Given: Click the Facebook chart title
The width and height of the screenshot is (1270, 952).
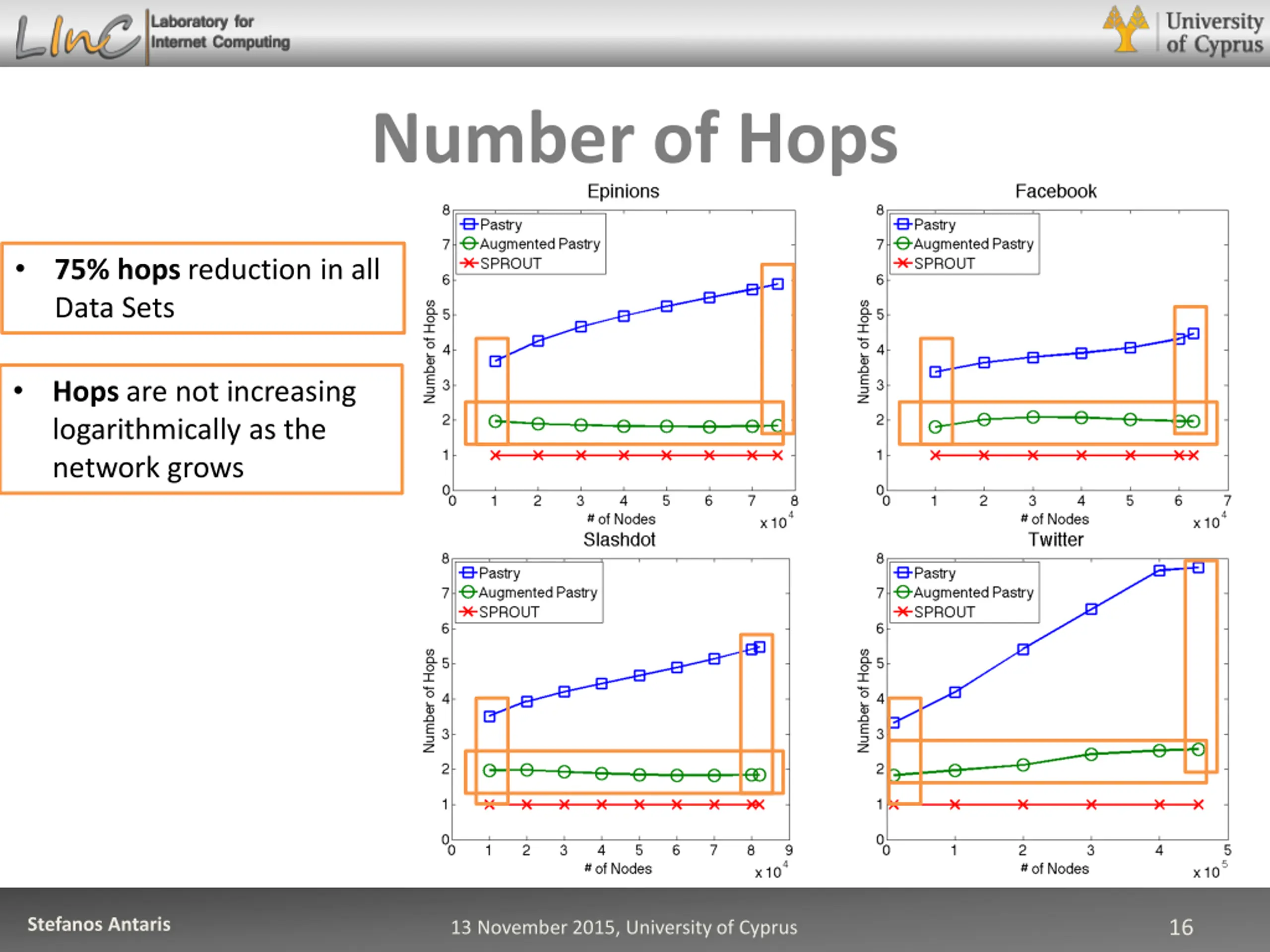Looking at the screenshot, I should pyautogui.click(x=1055, y=191).
